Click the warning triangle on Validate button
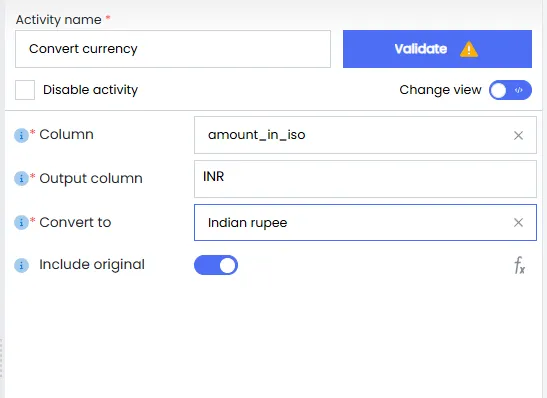 [x=469, y=49]
